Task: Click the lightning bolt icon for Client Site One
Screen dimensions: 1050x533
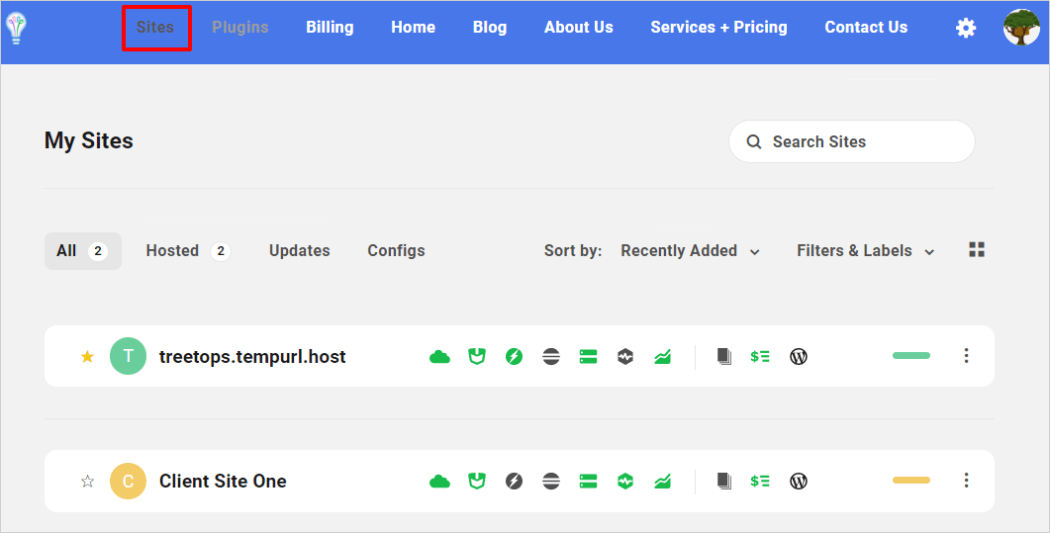Action: click(514, 481)
